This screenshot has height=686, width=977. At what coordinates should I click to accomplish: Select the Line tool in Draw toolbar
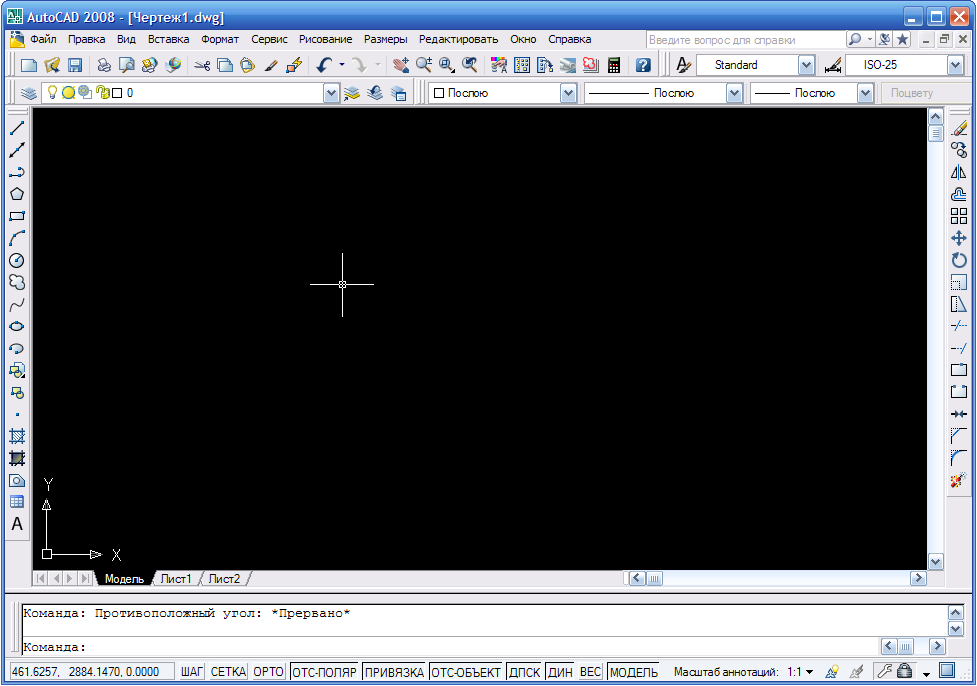click(17, 128)
